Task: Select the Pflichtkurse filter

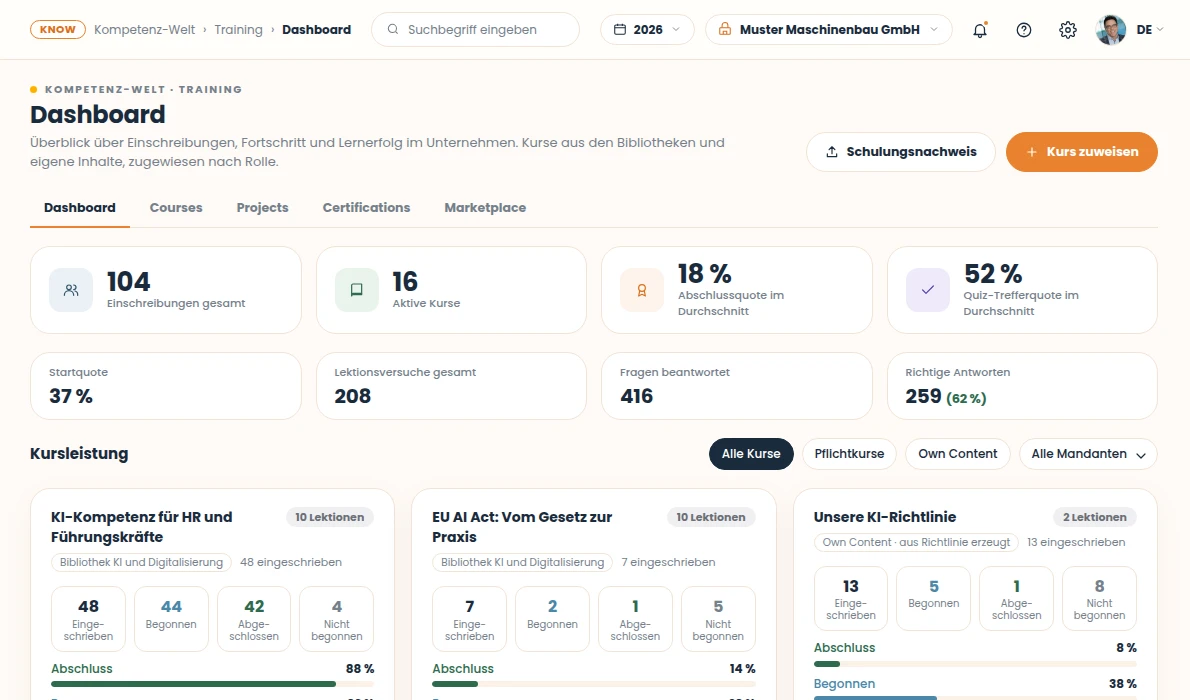Action: pos(849,454)
